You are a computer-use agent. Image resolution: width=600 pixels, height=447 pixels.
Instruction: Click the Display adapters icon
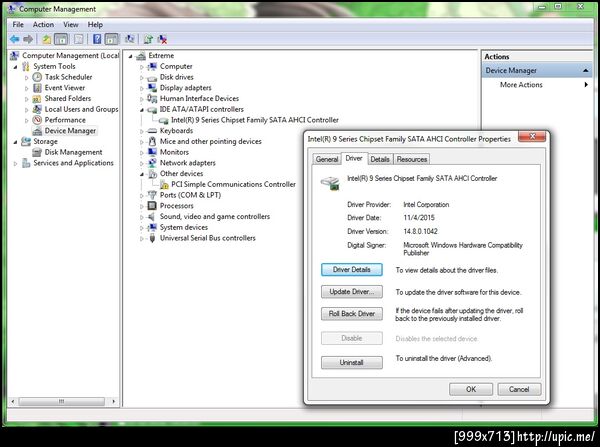coord(152,88)
